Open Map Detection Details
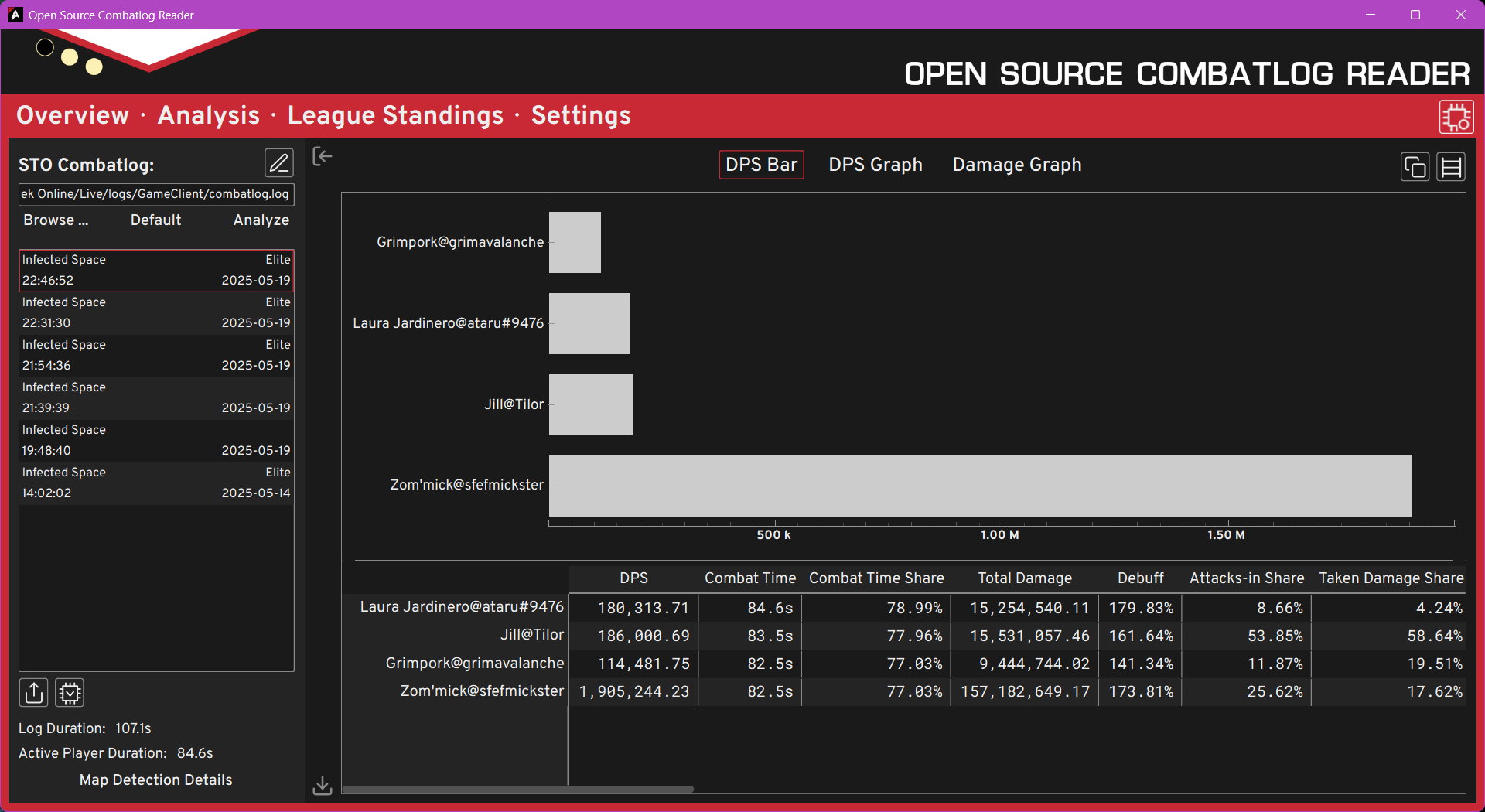Image resolution: width=1485 pixels, height=812 pixels. 155,780
